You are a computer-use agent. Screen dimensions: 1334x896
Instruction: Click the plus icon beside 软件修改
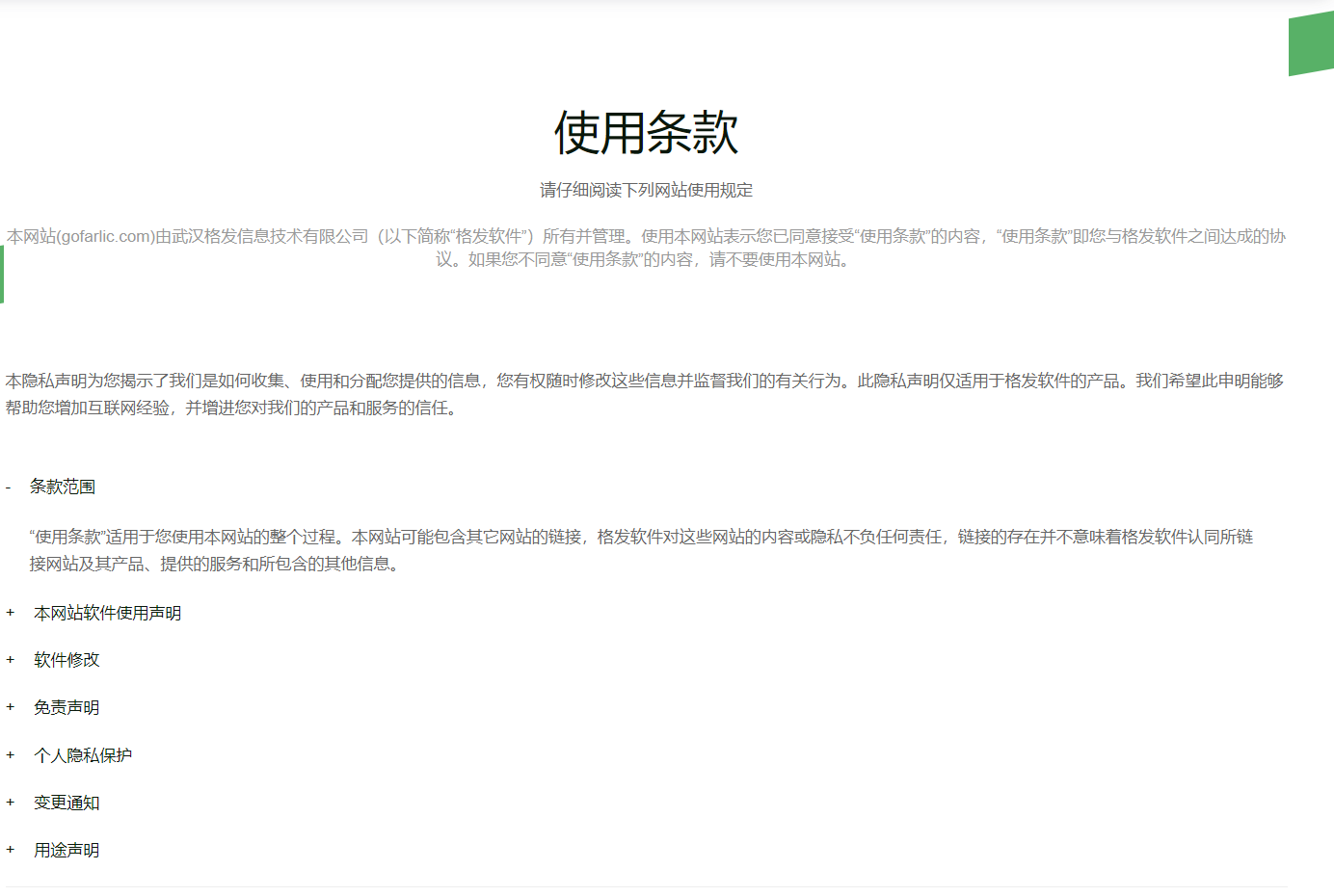point(10,659)
